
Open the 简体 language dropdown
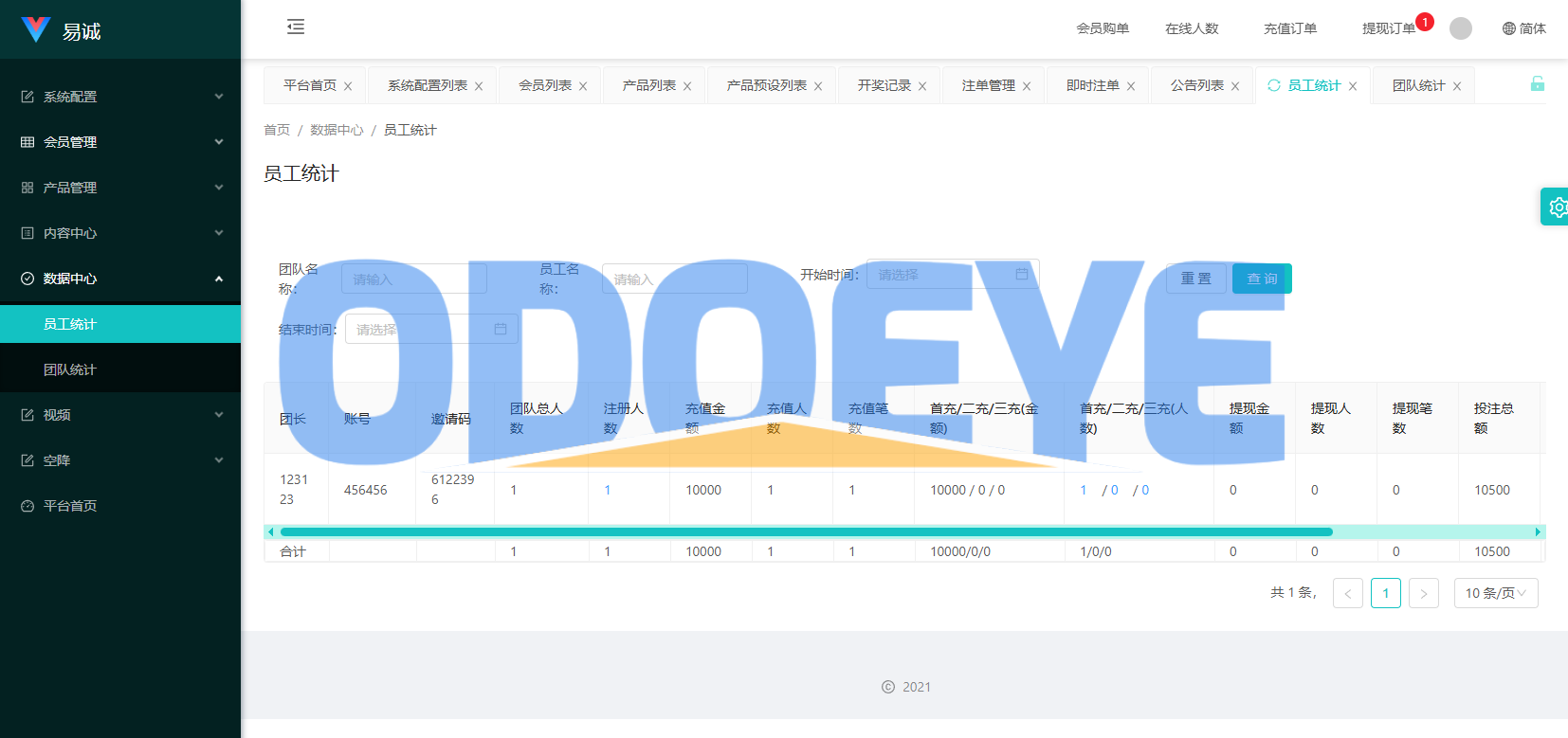click(1524, 28)
